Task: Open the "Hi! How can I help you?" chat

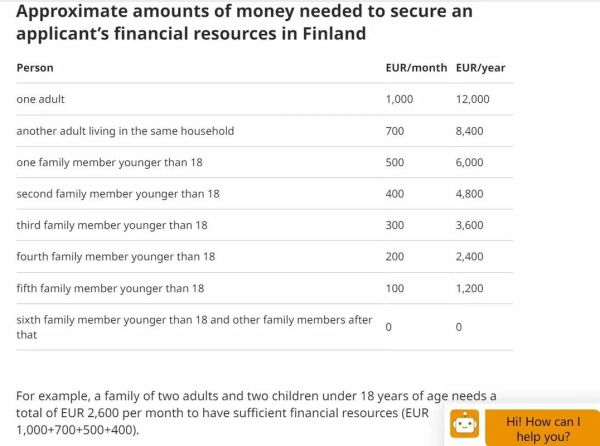Action: [x=542, y=428]
